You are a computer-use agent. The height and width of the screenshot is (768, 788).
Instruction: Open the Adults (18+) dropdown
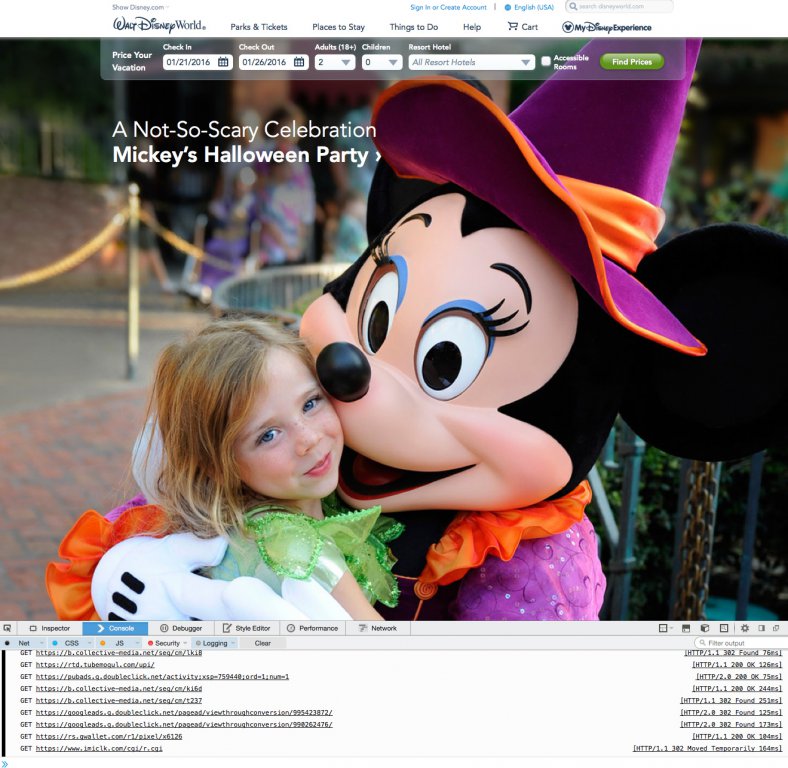coord(335,62)
